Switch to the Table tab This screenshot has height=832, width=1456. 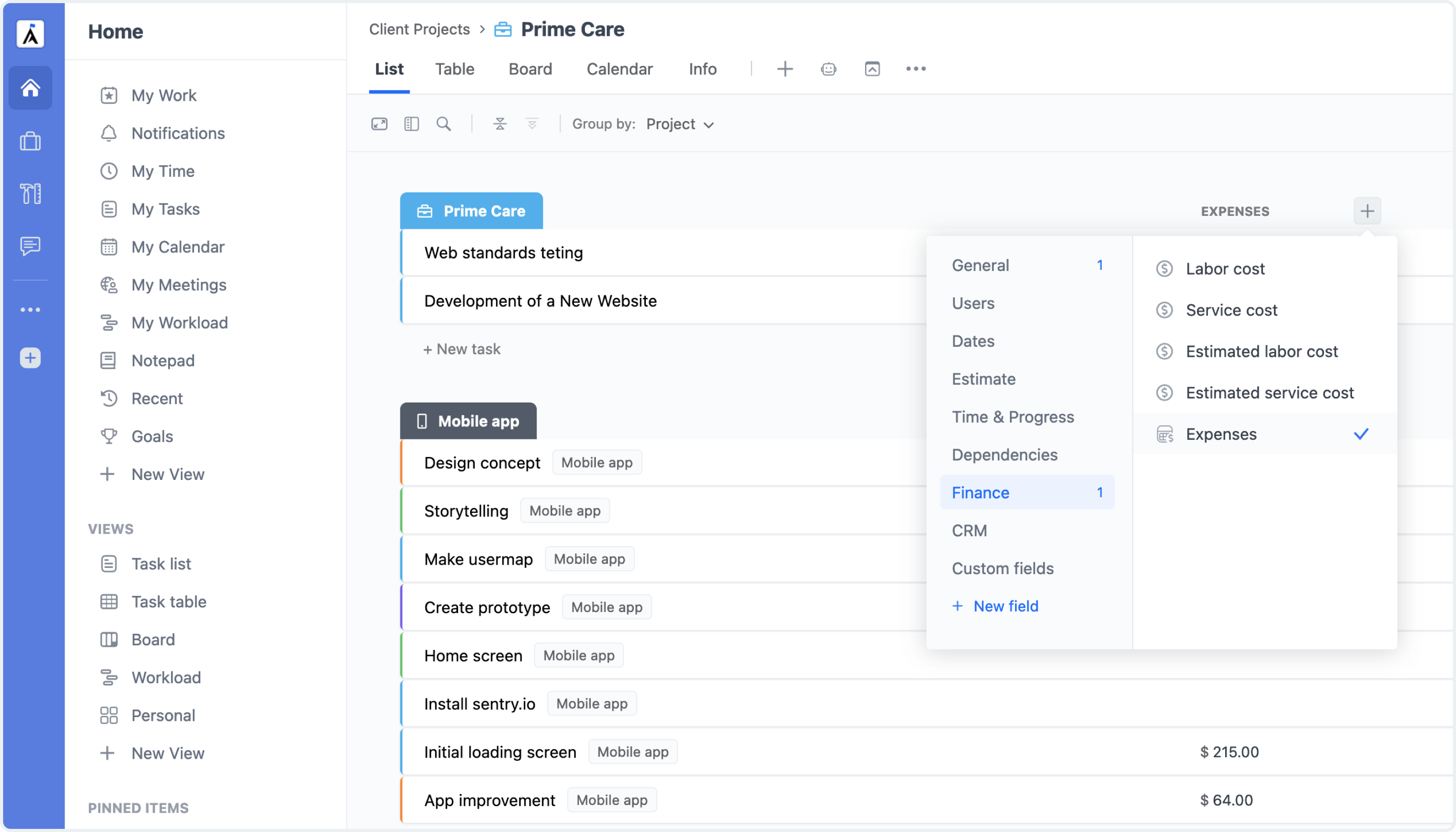[455, 69]
